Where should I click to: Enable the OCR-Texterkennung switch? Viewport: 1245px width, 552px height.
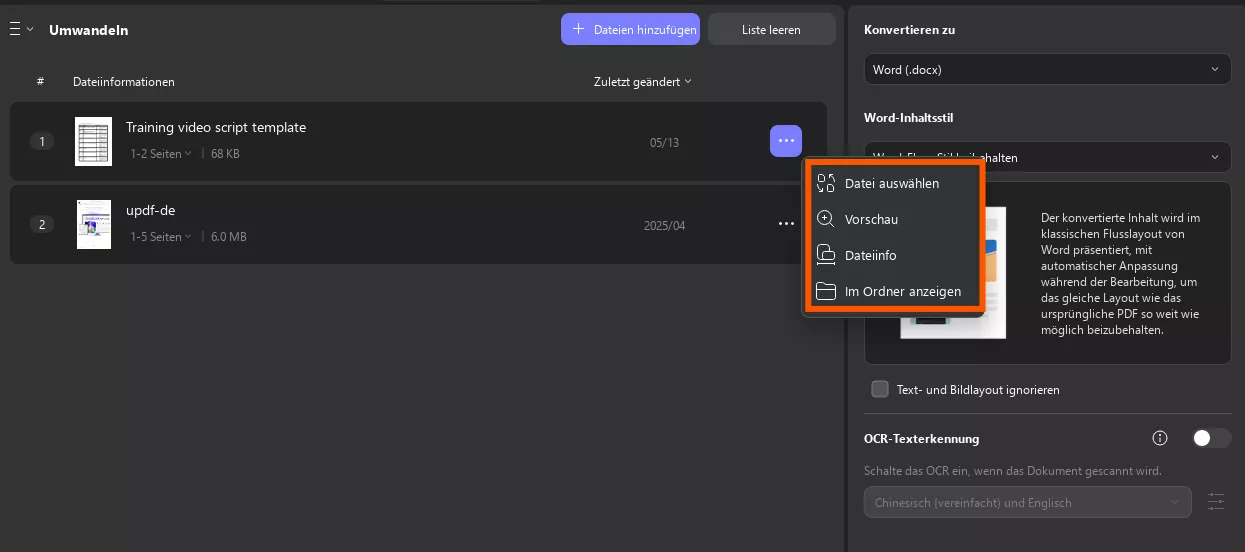1212,438
